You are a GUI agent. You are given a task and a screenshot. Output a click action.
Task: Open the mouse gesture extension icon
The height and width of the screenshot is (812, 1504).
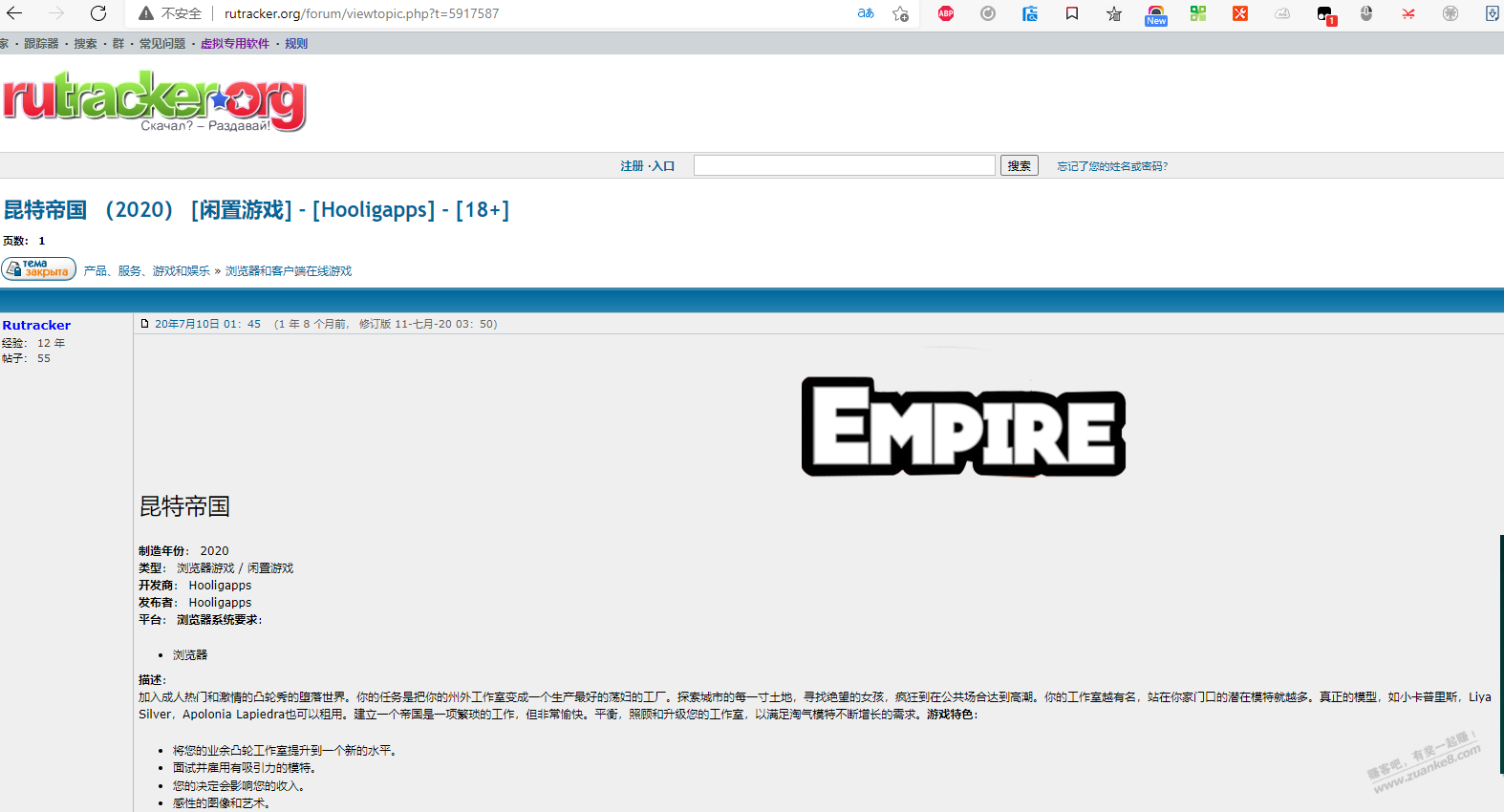1366,13
